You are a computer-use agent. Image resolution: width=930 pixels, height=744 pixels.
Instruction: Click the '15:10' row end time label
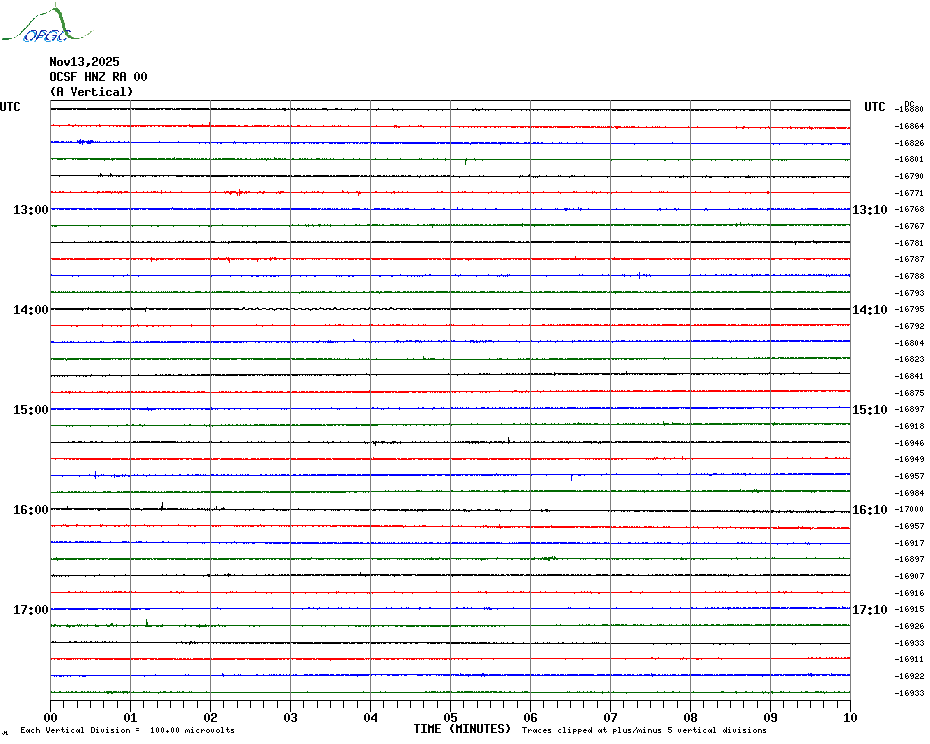click(870, 410)
